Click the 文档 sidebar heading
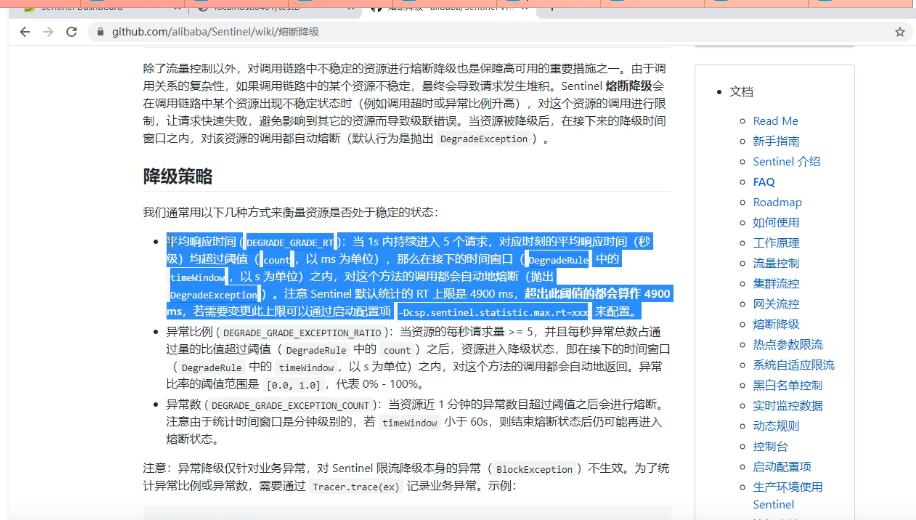Image resolution: width=916 pixels, height=520 pixels. (741, 92)
